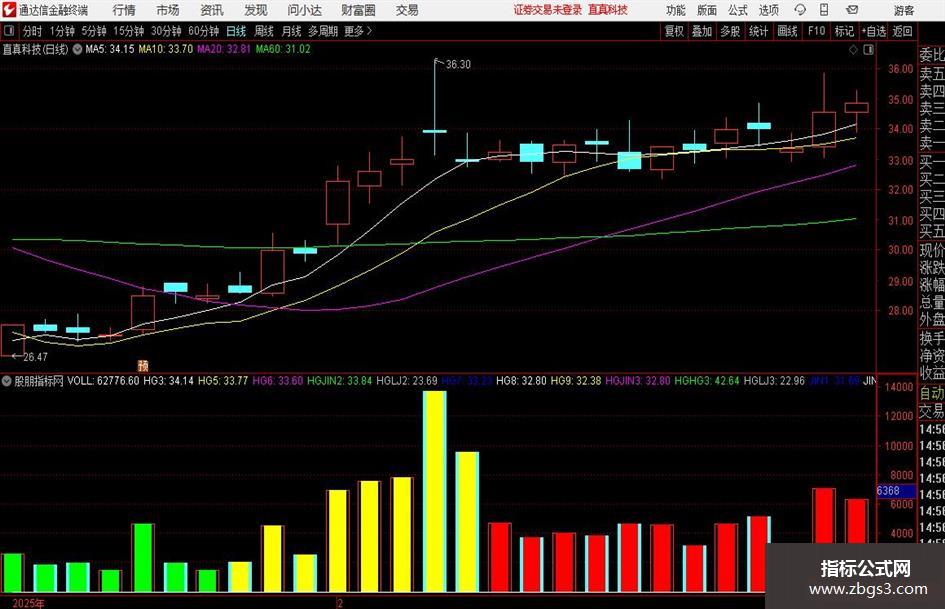
Task: Expand the 股朋指标网 volume indicator dropdown
Action: [x=7, y=381]
